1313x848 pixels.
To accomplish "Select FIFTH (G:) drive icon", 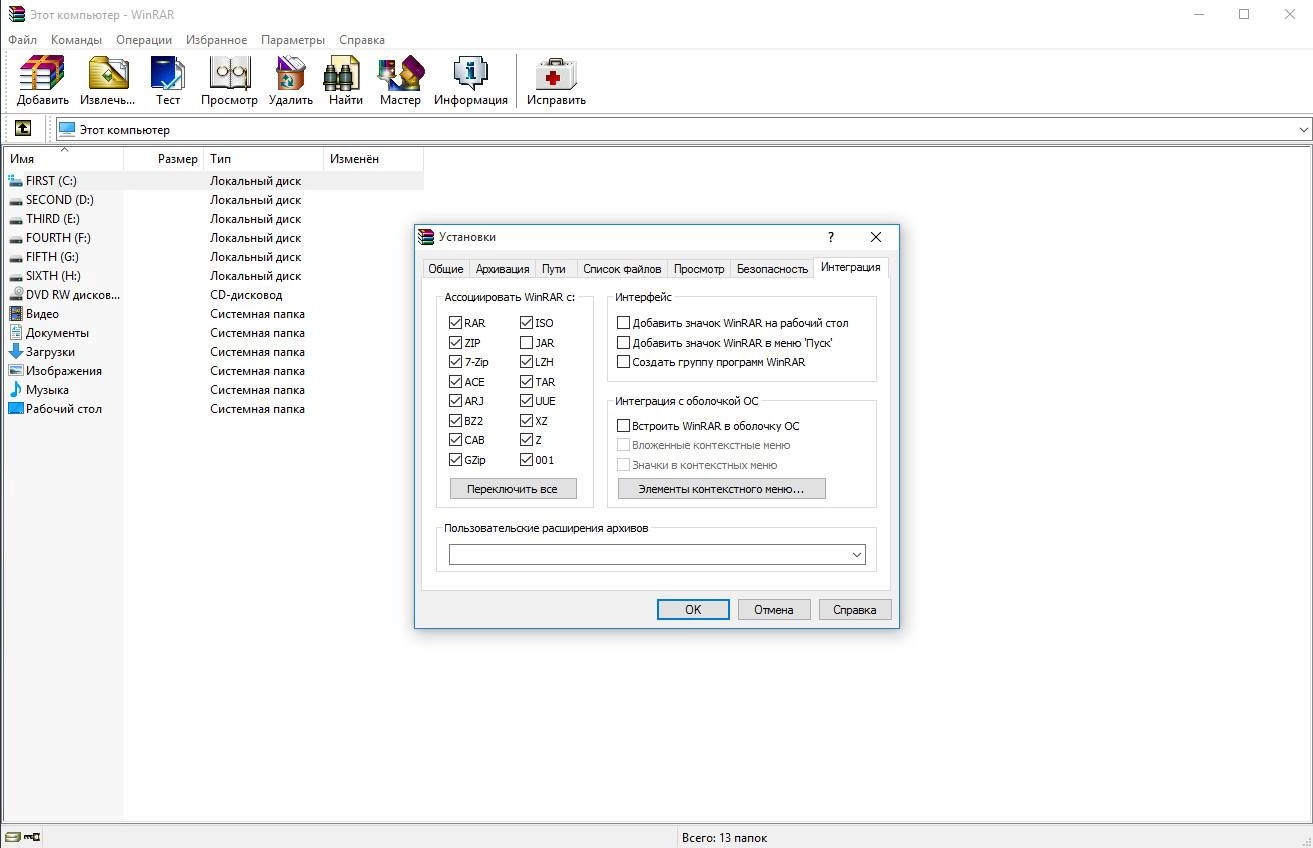I will [15, 257].
